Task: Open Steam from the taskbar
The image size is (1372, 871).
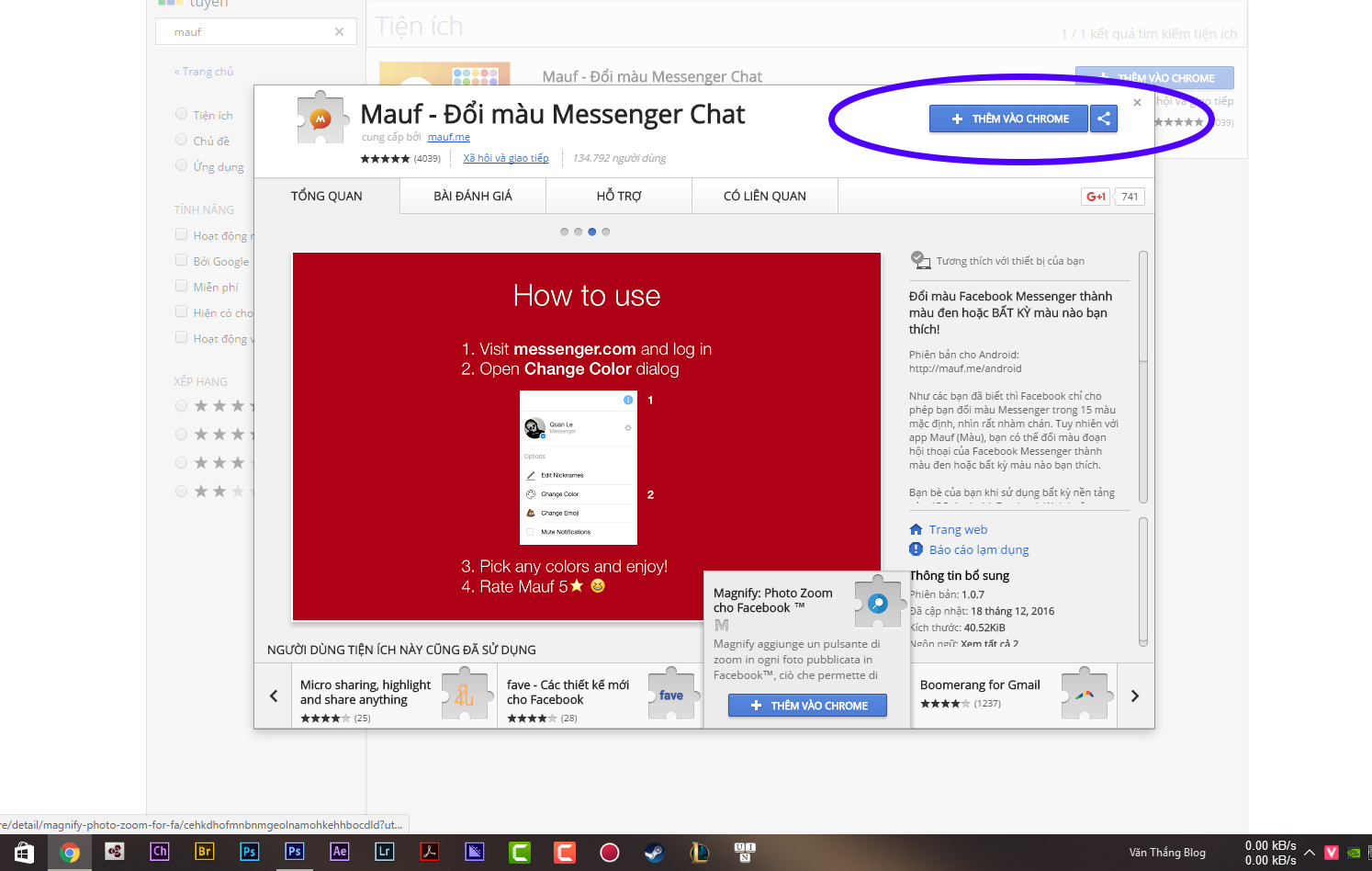Action: coord(654,853)
